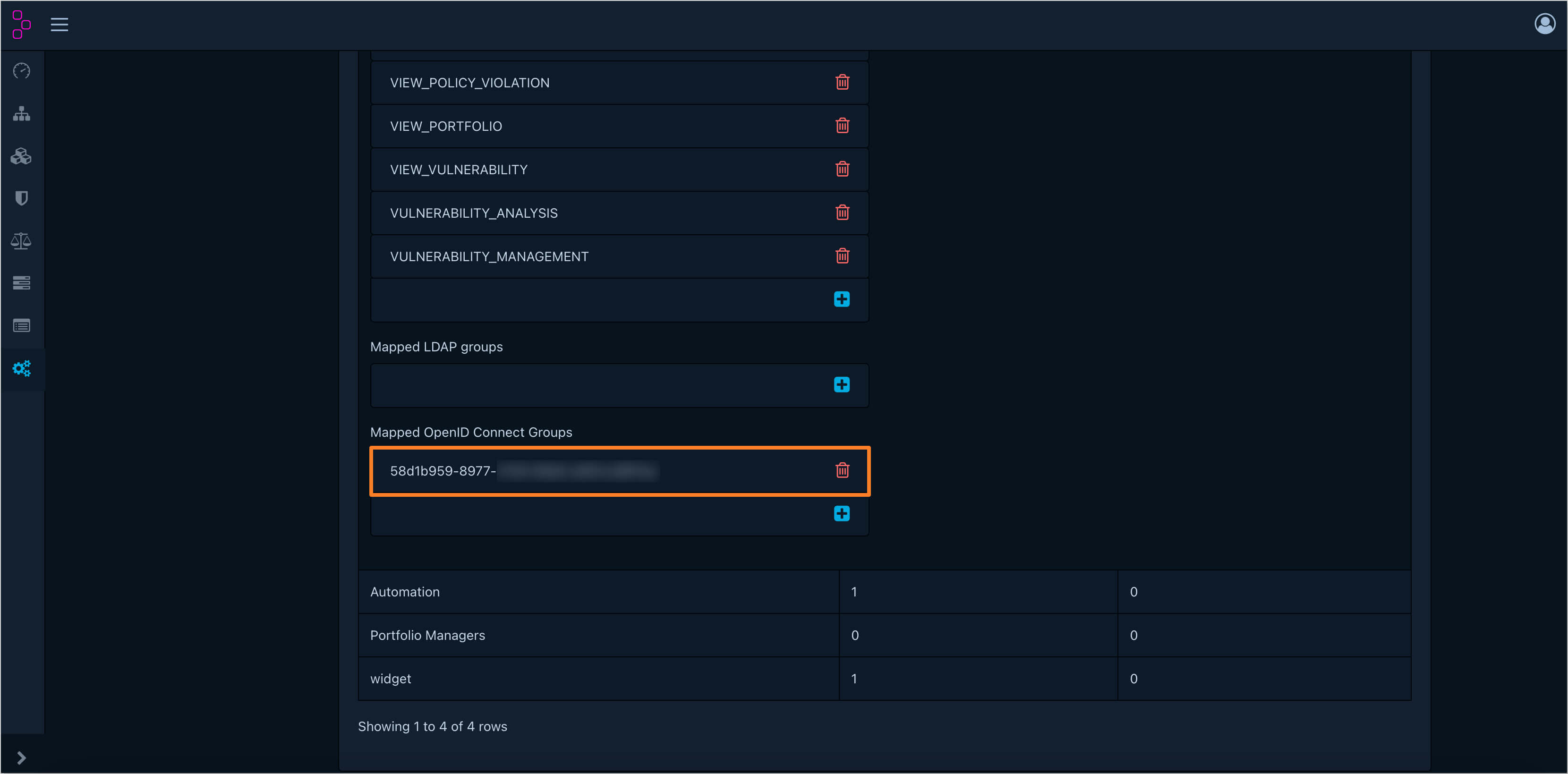The height and width of the screenshot is (774, 1568).
Task: Add a mapped OpenID Connect group
Action: tap(841, 514)
